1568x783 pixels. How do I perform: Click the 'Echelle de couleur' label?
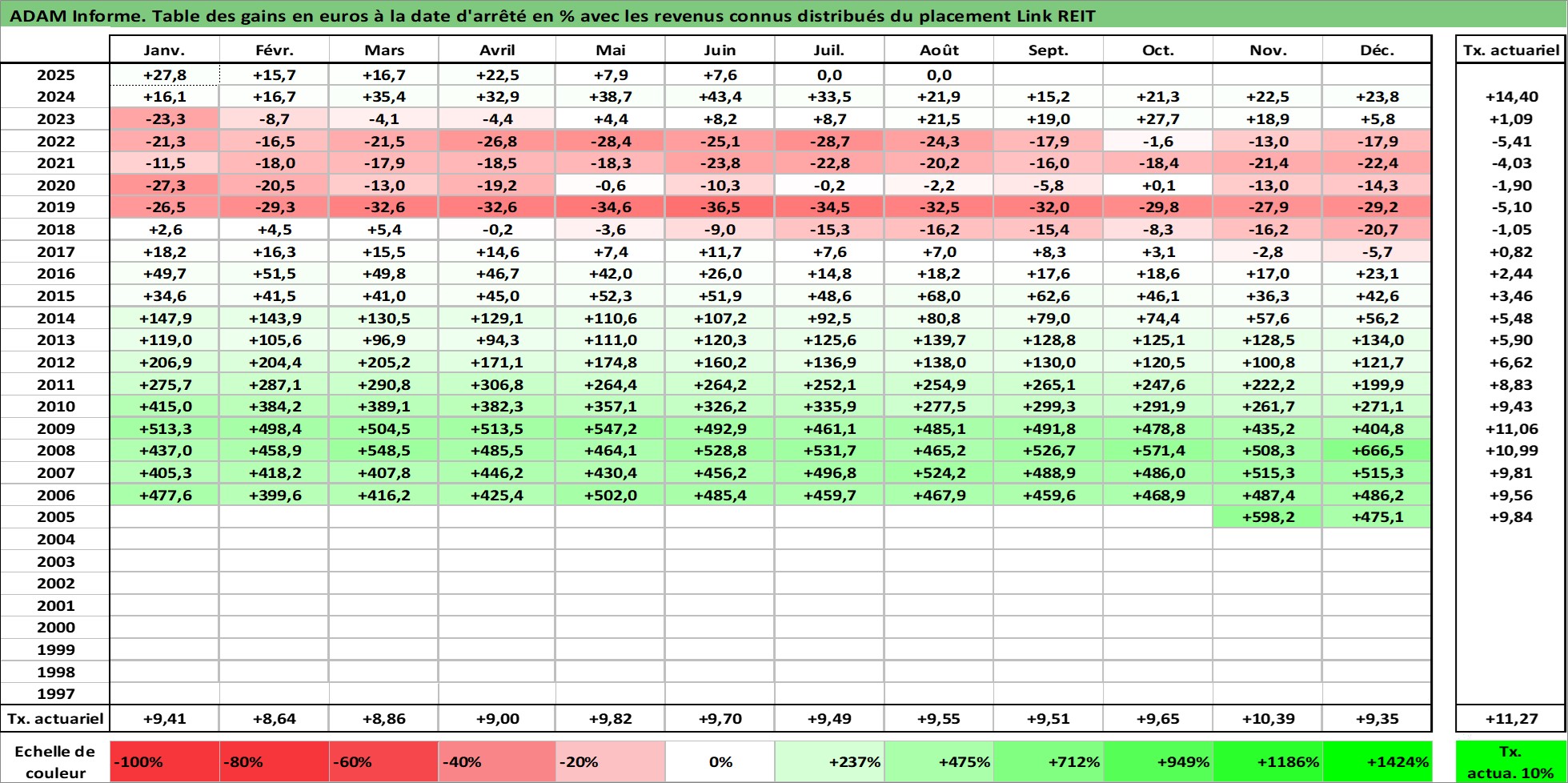[x=55, y=762]
